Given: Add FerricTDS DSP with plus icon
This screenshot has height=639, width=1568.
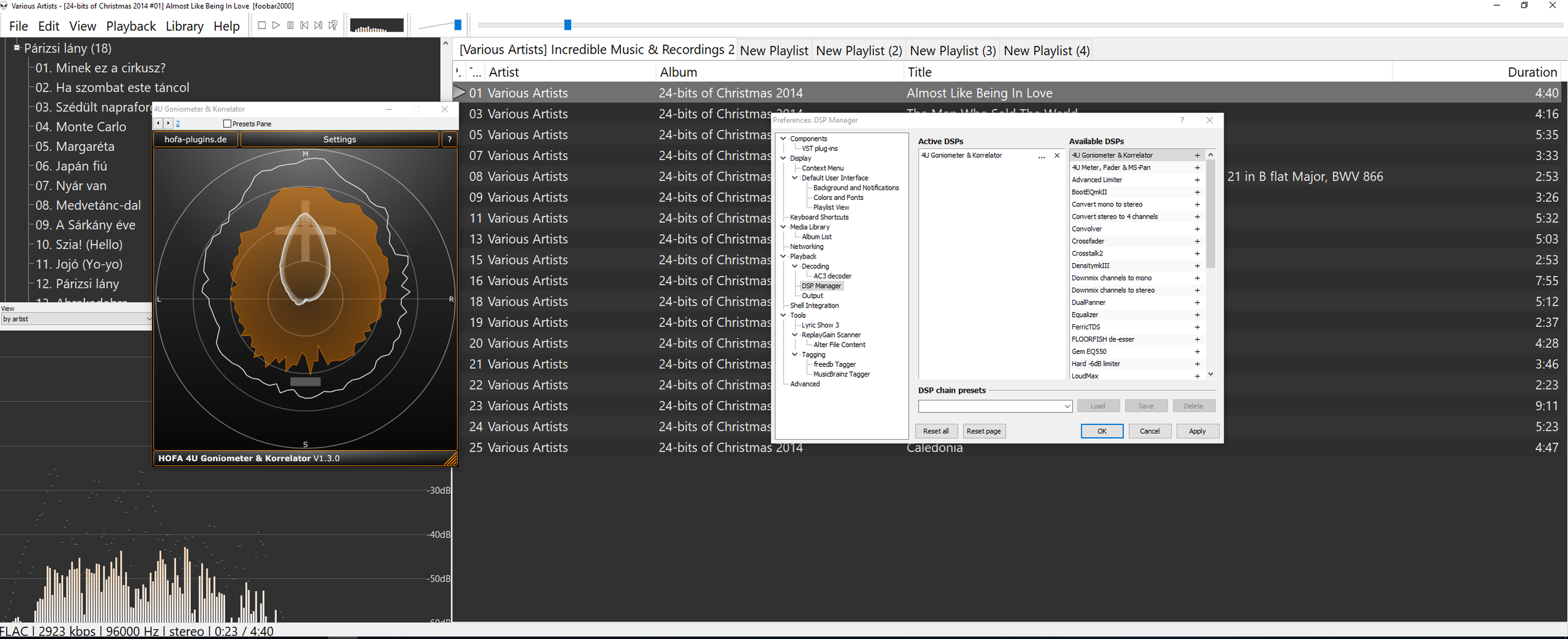Looking at the screenshot, I should [x=1197, y=327].
